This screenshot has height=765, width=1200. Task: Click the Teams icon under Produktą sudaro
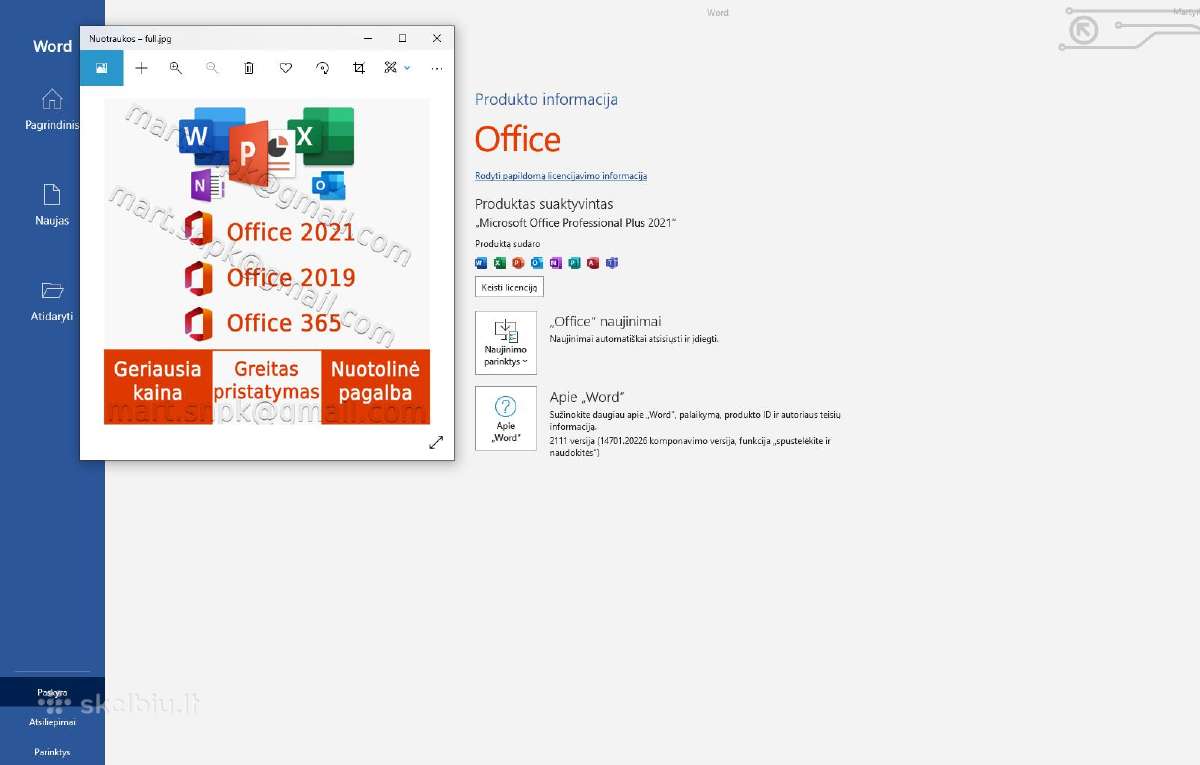tap(612, 263)
